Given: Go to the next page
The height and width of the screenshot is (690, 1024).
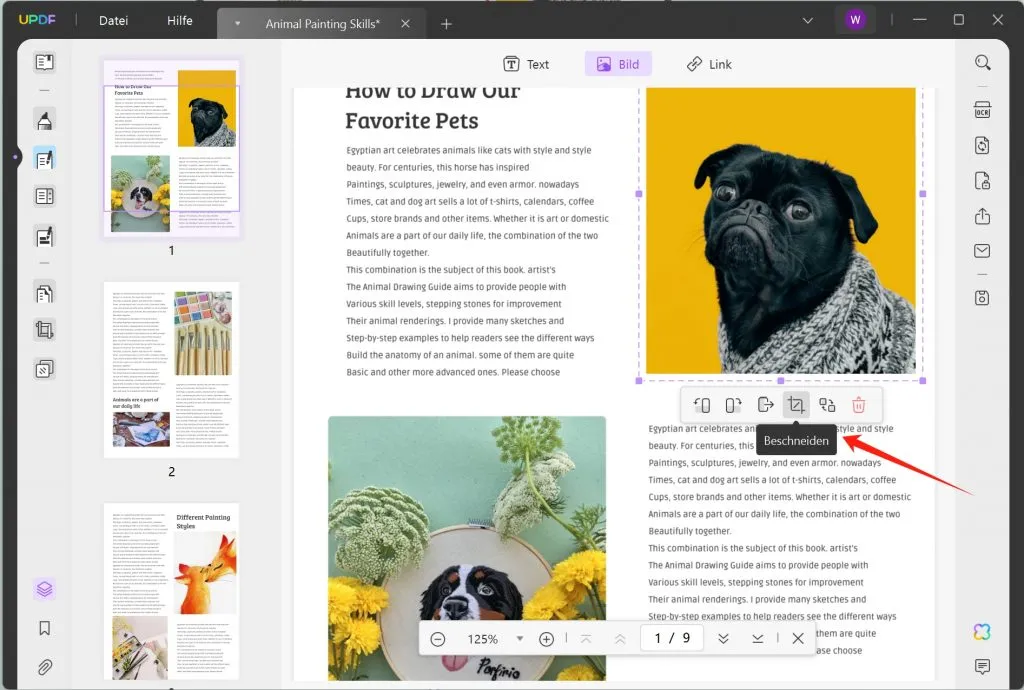Looking at the screenshot, I should click(723, 639).
